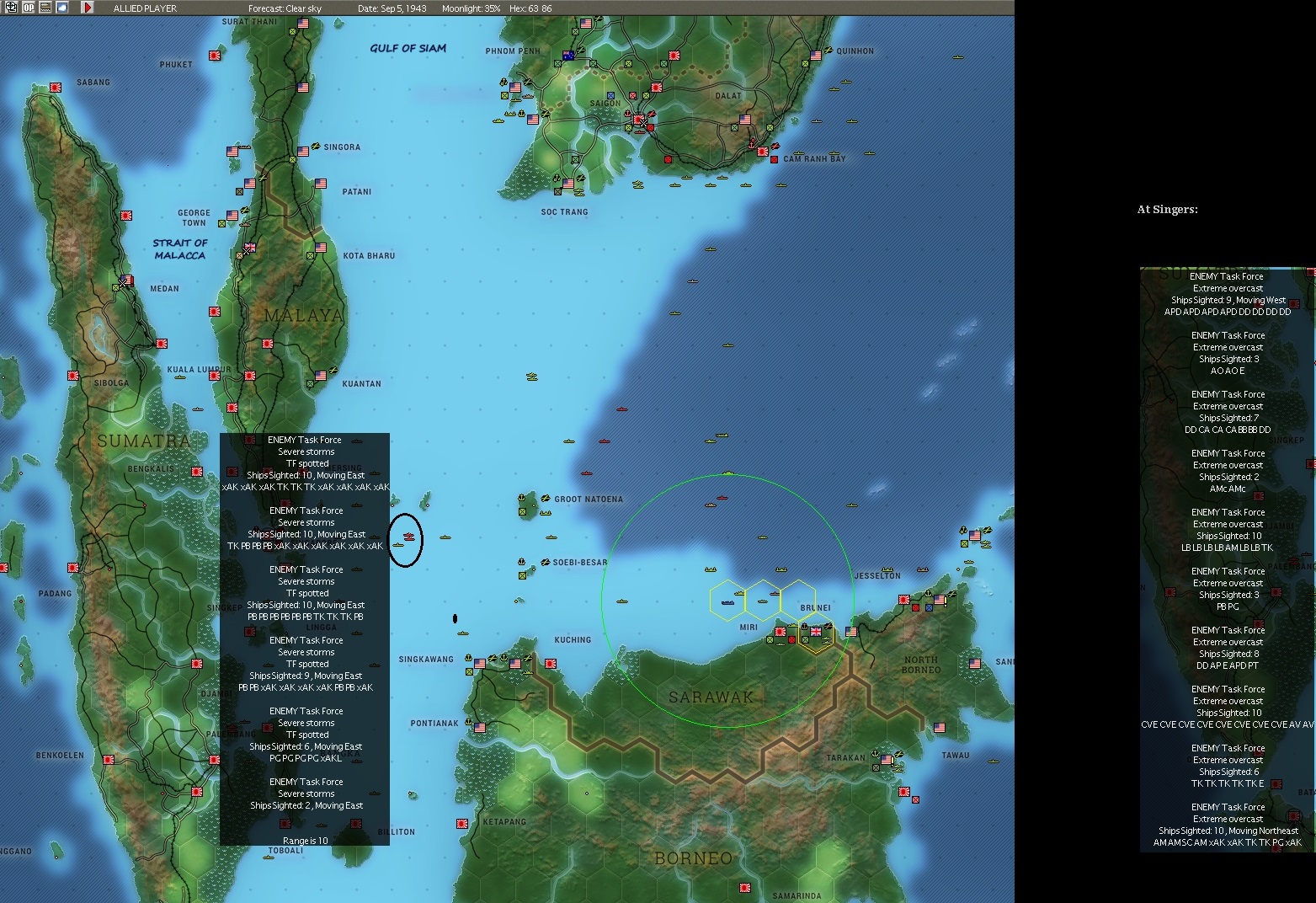Select the US flag base near Dalat
The width and height of the screenshot is (1316, 903).
click(x=744, y=120)
